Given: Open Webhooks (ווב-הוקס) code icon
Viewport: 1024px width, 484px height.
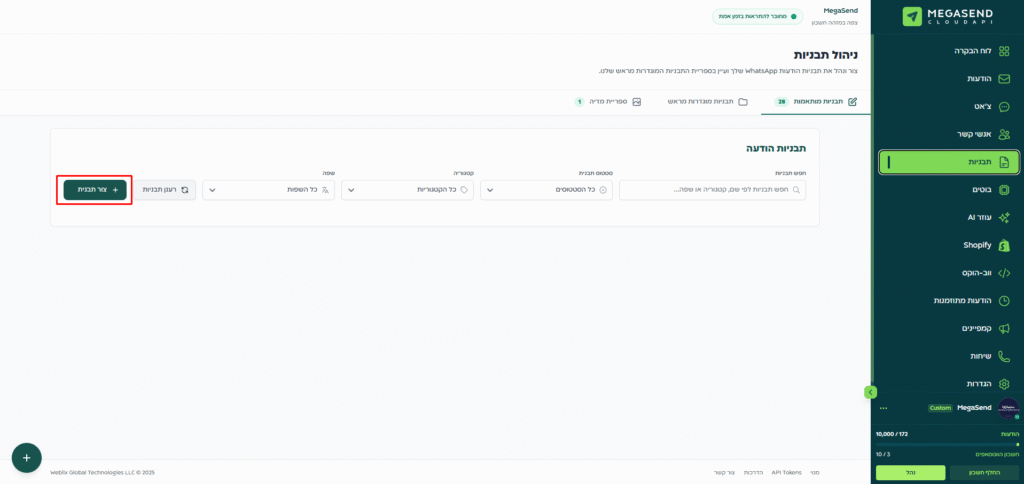Looking at the screenshot, I should pos(1004,272).
